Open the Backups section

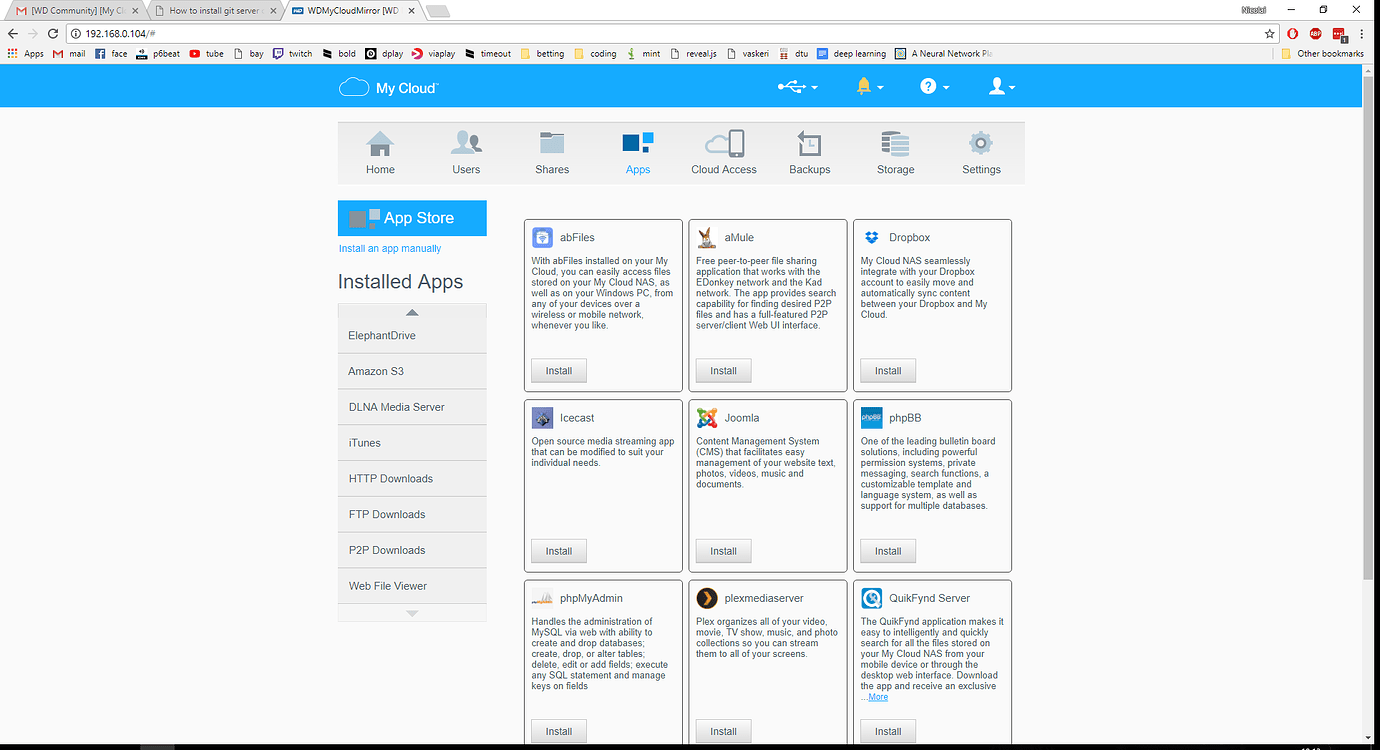(809, 152)
